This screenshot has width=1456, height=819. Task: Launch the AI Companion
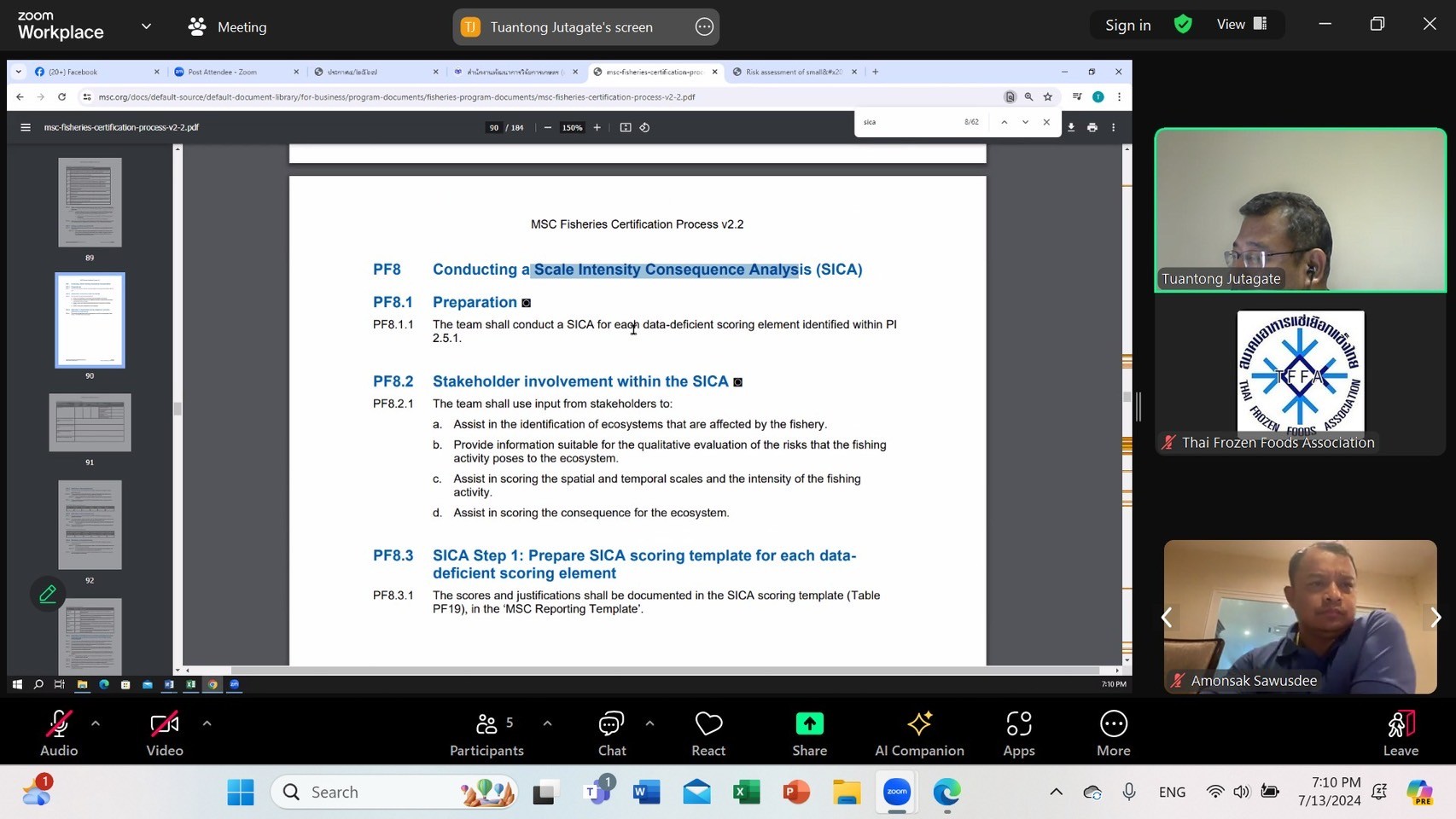[x=919, y=733]
